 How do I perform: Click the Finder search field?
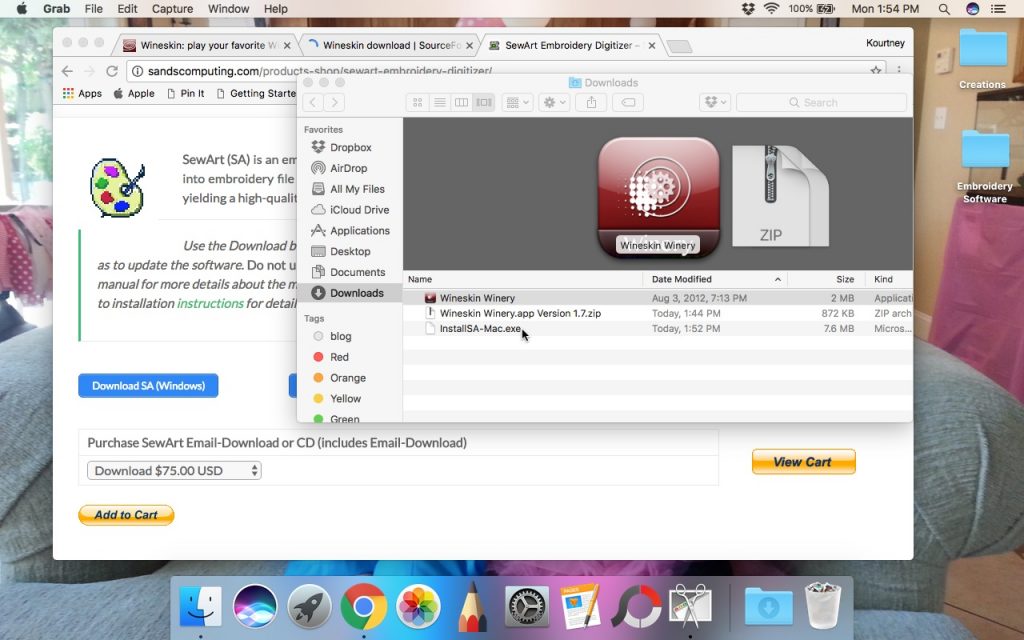(x=821, y=103)
